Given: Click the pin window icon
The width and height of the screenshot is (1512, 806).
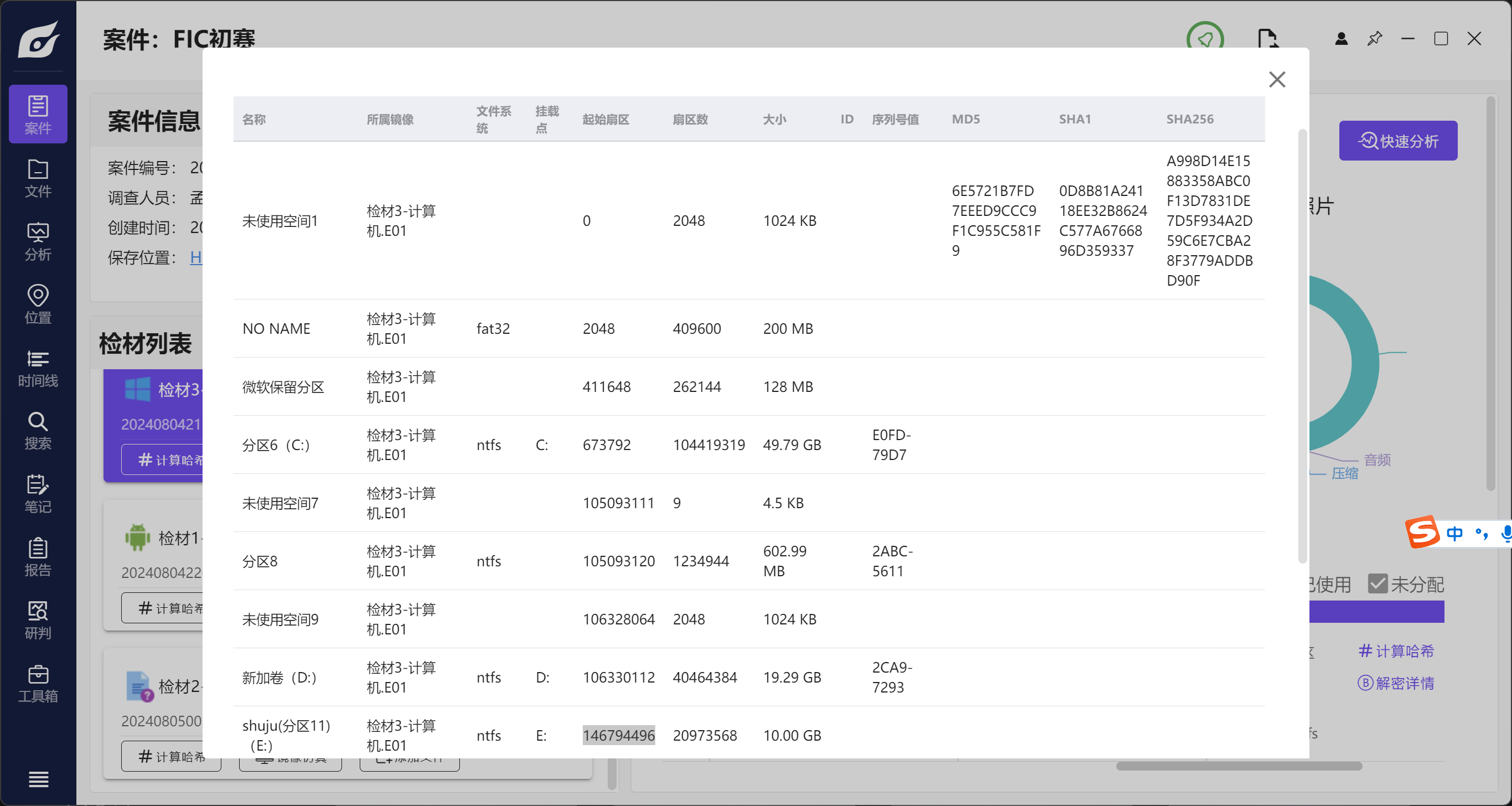Looking at the screenshot, I should pos(1375,39).
